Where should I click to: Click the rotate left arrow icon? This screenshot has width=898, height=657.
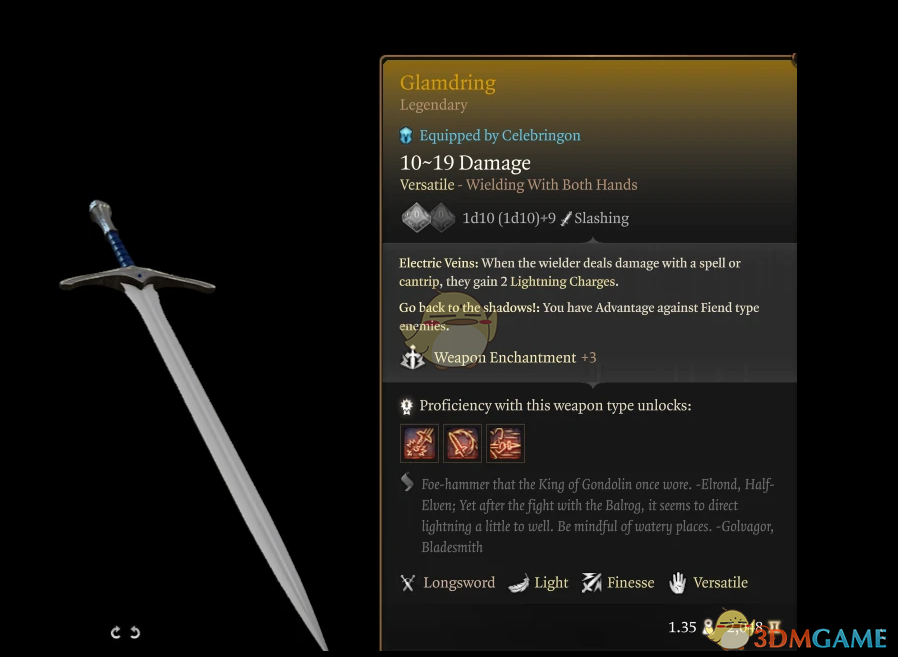pyautogui.click(x=116, y=632)
